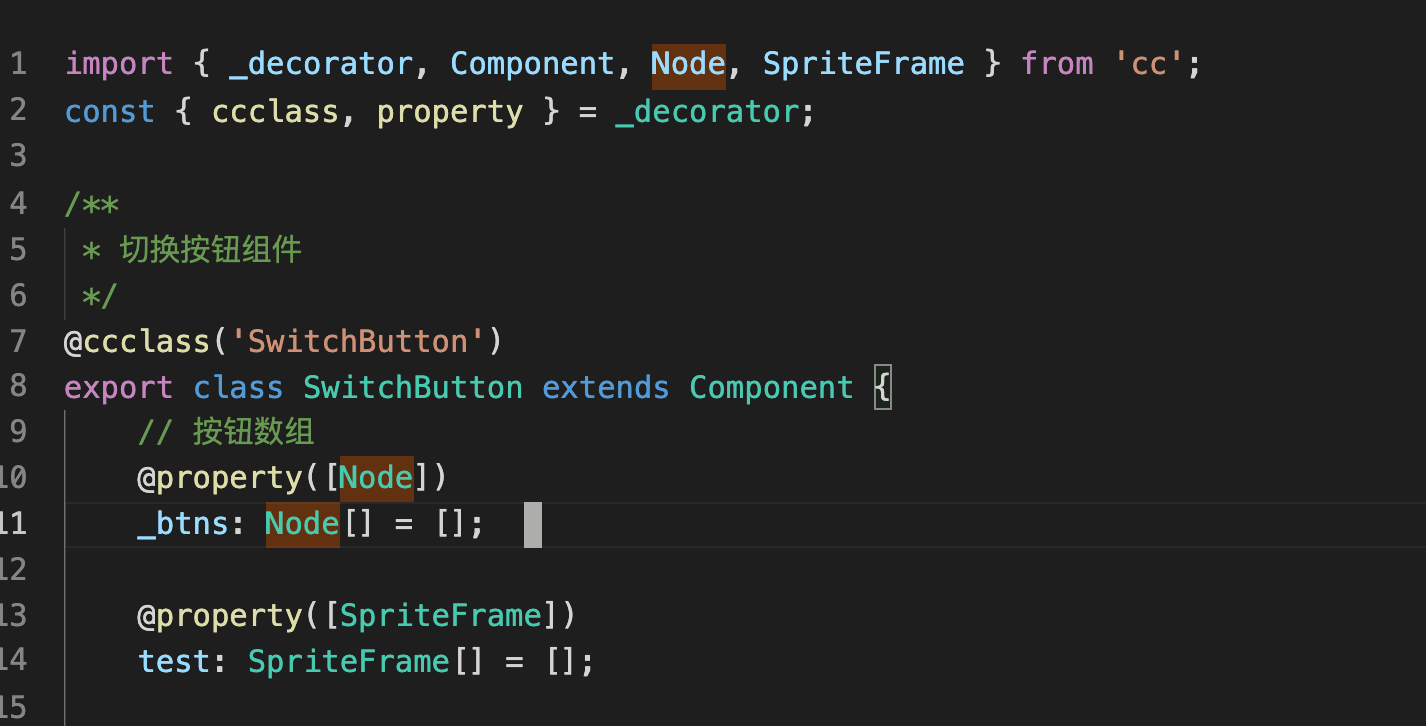The image size is (1426, 726).
Task: Click ccclass in the const destructuring
Action: coord(275,111)
